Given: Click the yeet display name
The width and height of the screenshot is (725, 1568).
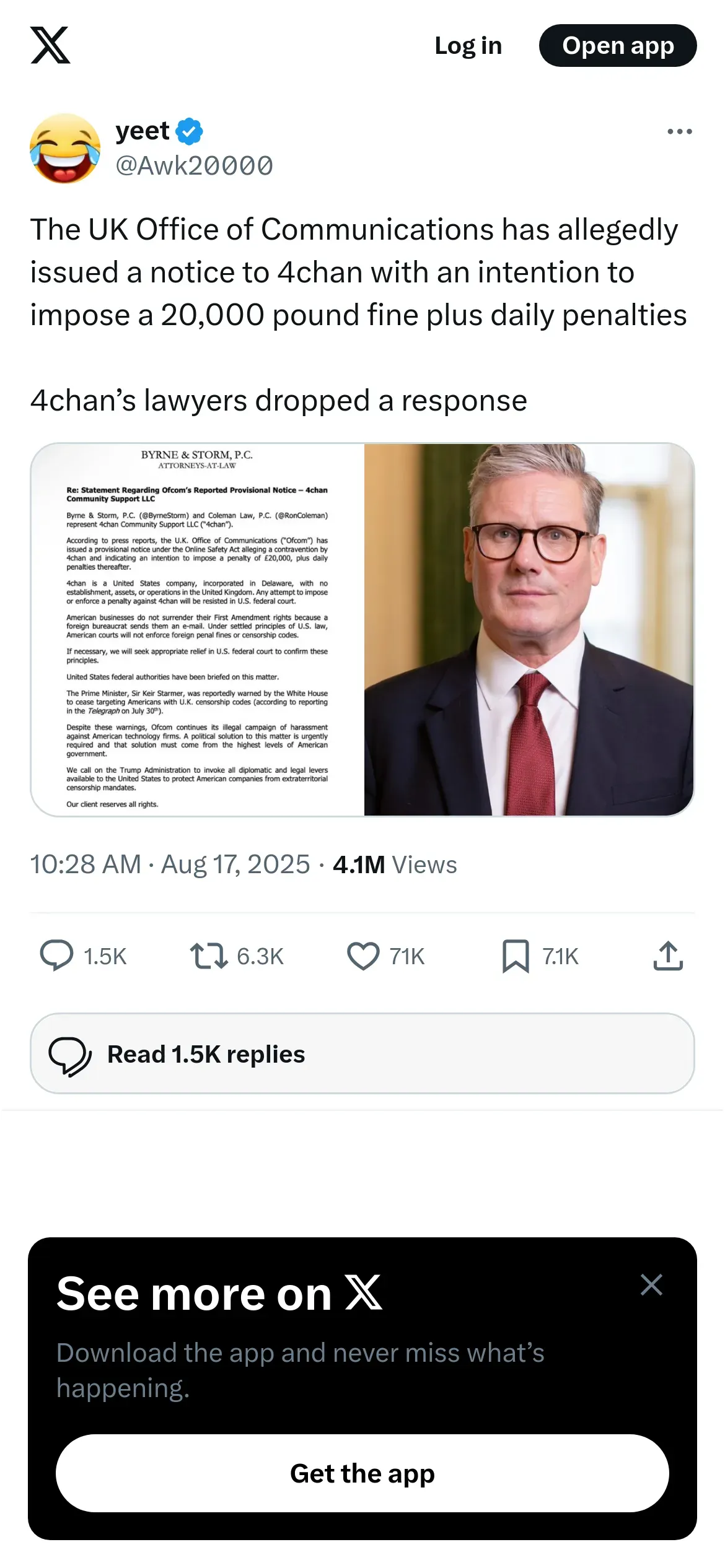Looking at the screenshot, I should (143, 131).
